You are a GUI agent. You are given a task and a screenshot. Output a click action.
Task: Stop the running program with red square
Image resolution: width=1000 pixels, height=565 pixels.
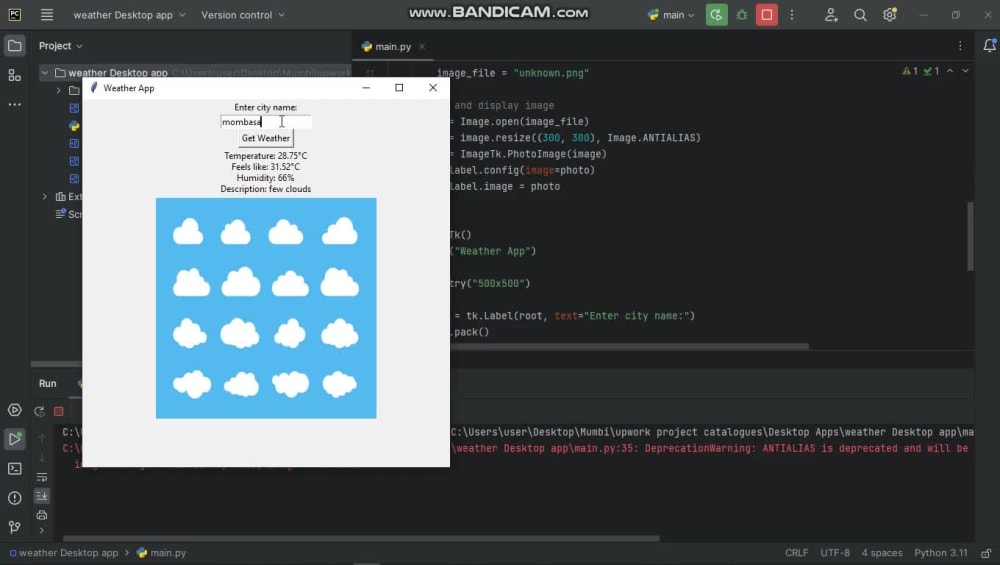click(x=767, y=15)
